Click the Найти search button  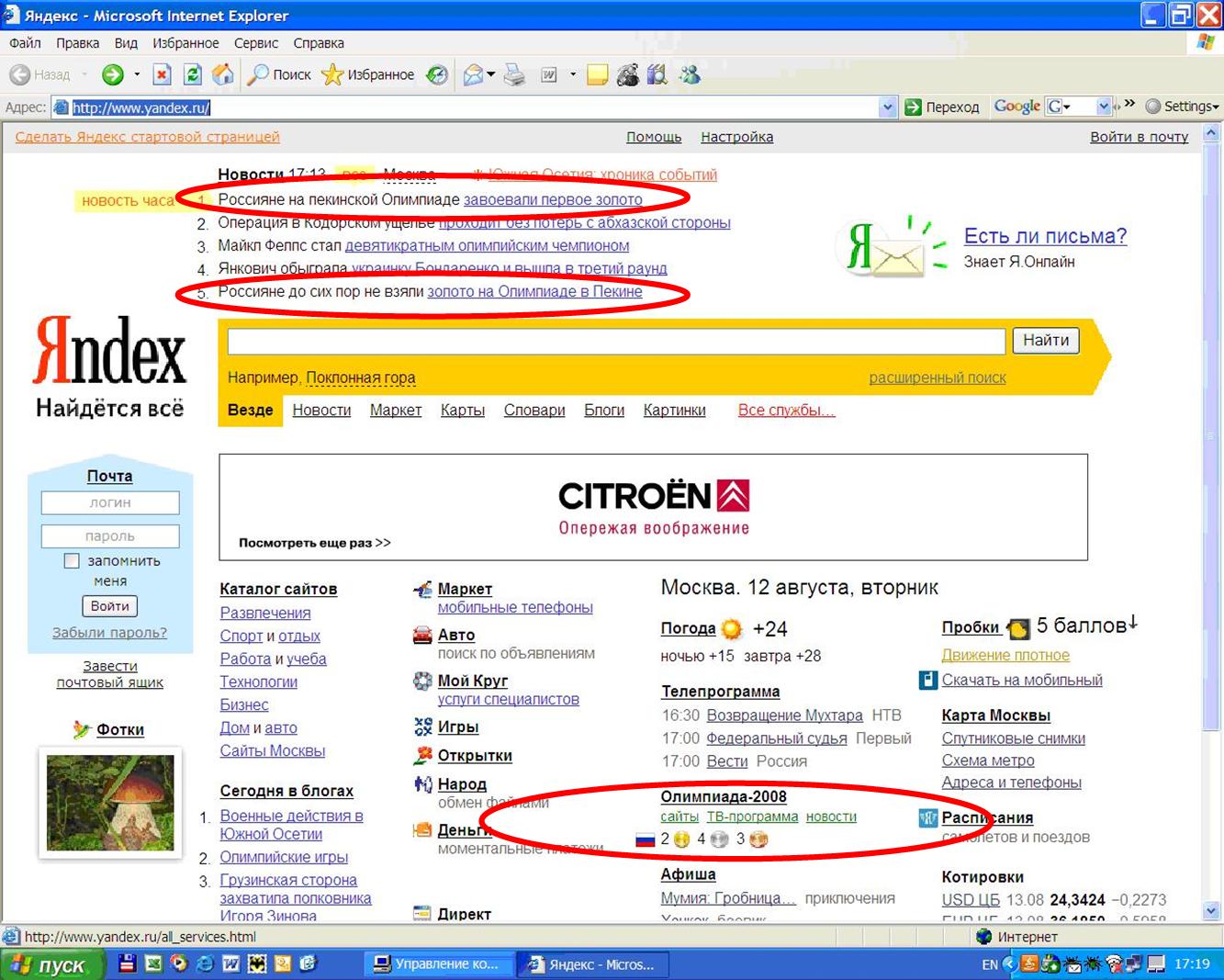point(1046,341)
